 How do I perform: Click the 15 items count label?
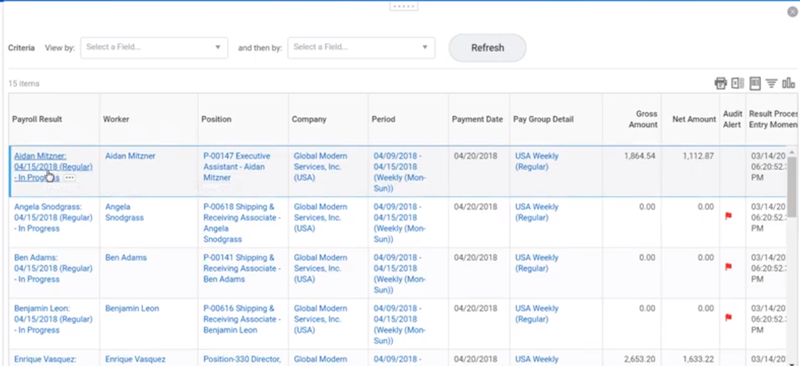[23, 83]
